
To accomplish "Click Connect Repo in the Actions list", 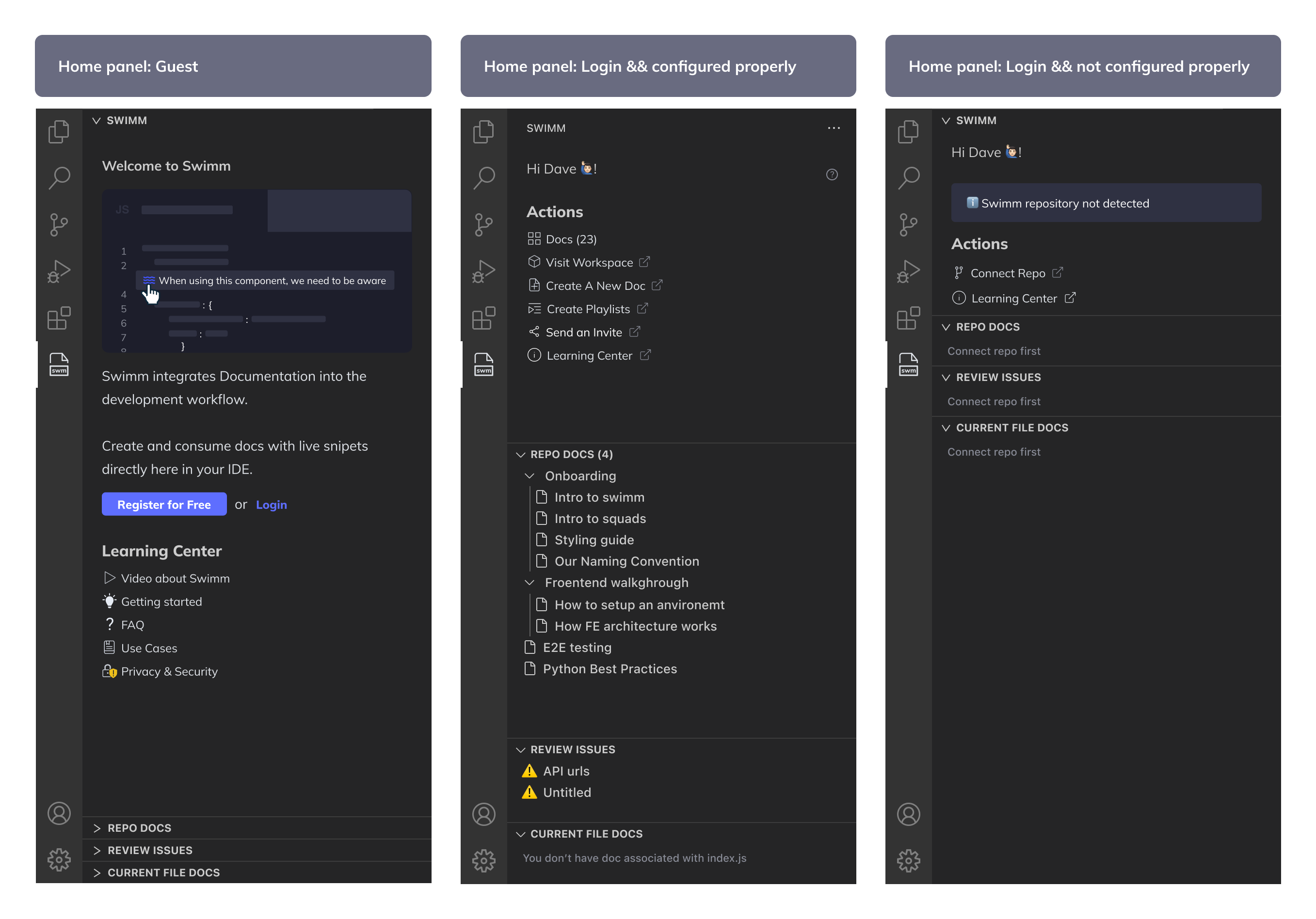I will click(x=1007, y=273).
